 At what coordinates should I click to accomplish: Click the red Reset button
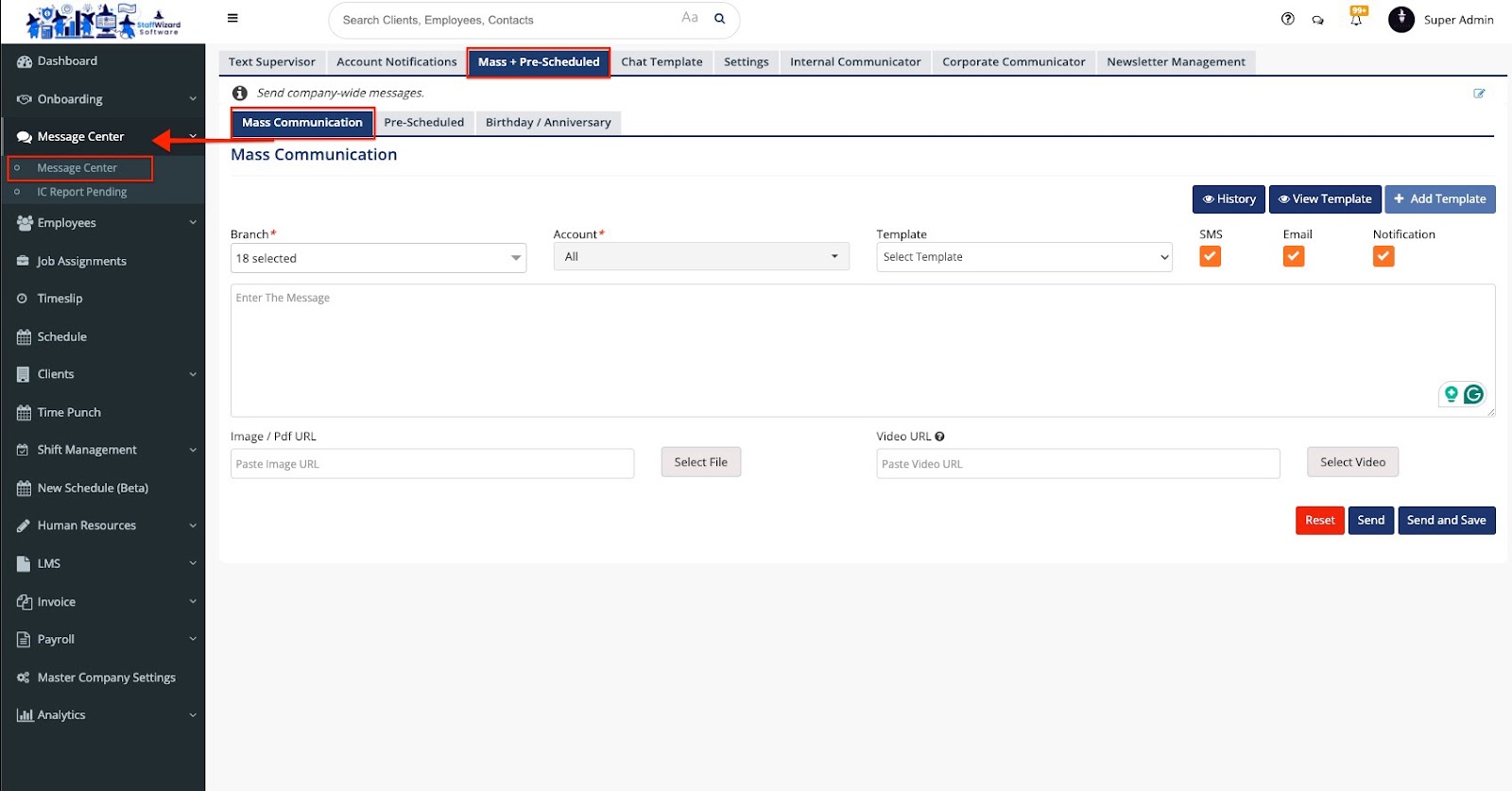[1319, 521]
